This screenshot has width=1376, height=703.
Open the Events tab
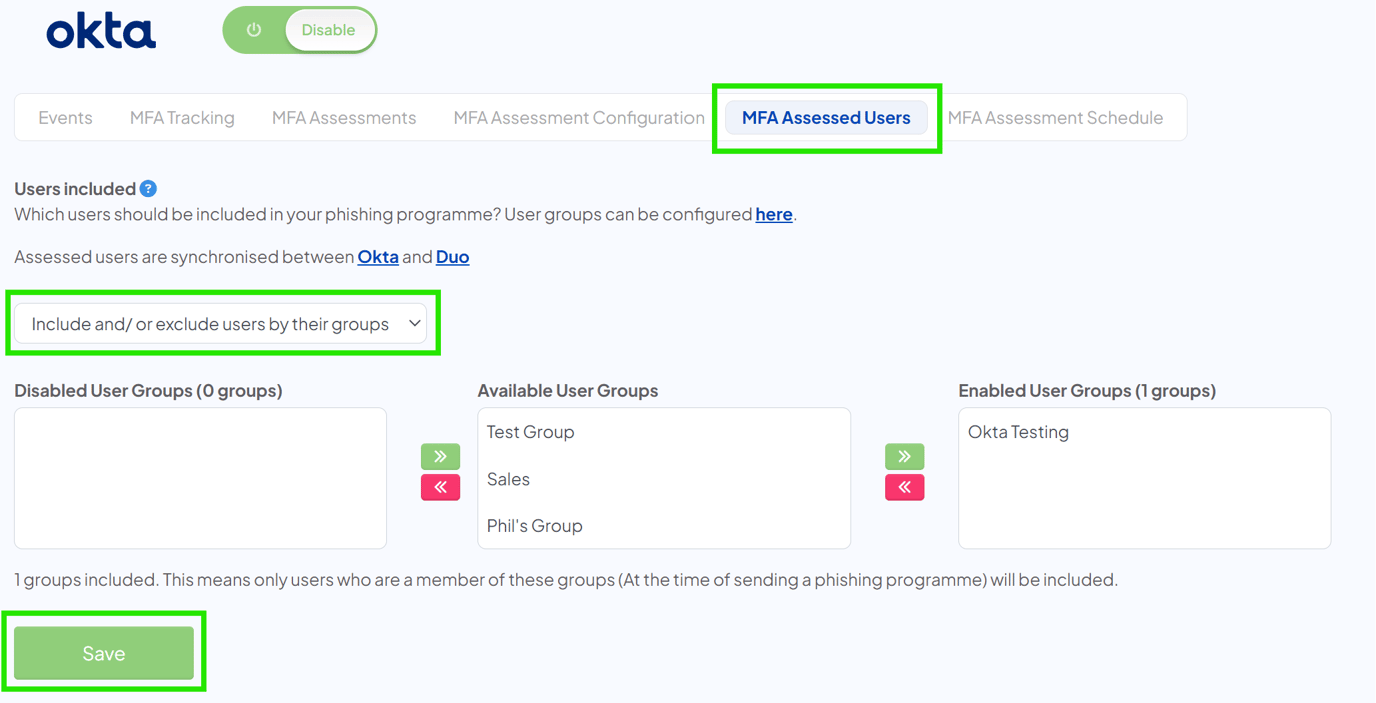pos(64,117)
